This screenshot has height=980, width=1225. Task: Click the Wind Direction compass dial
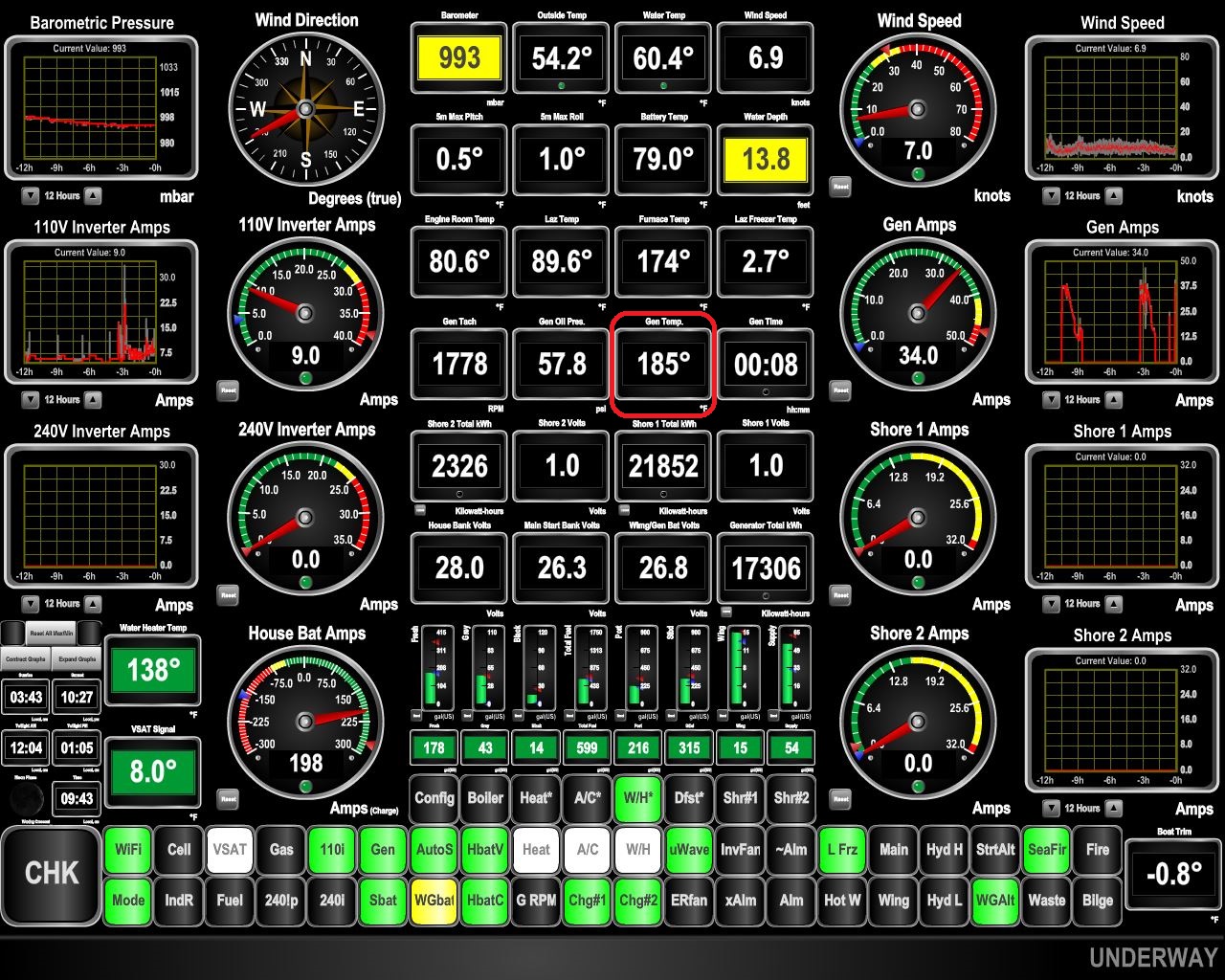tap(306, 108)
